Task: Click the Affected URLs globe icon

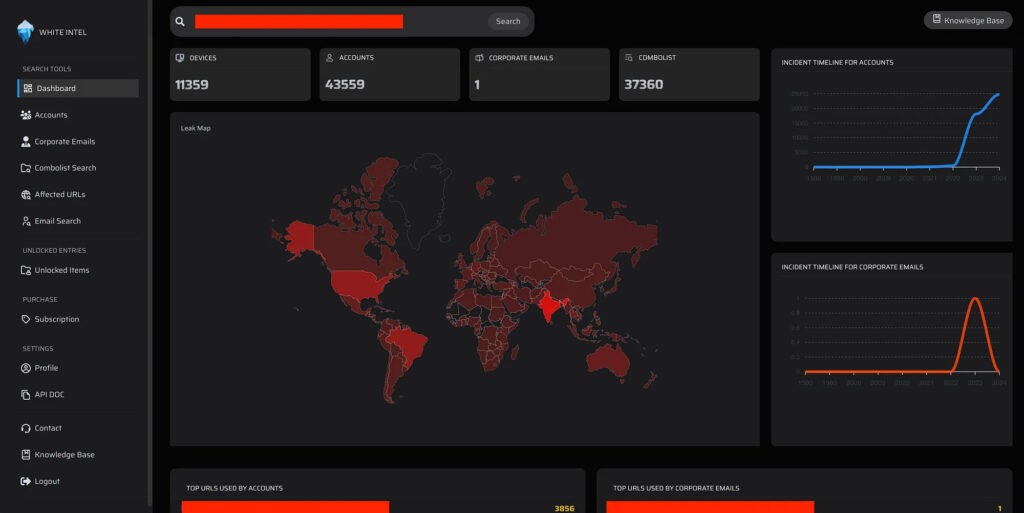Action: [x=25, y=194]
